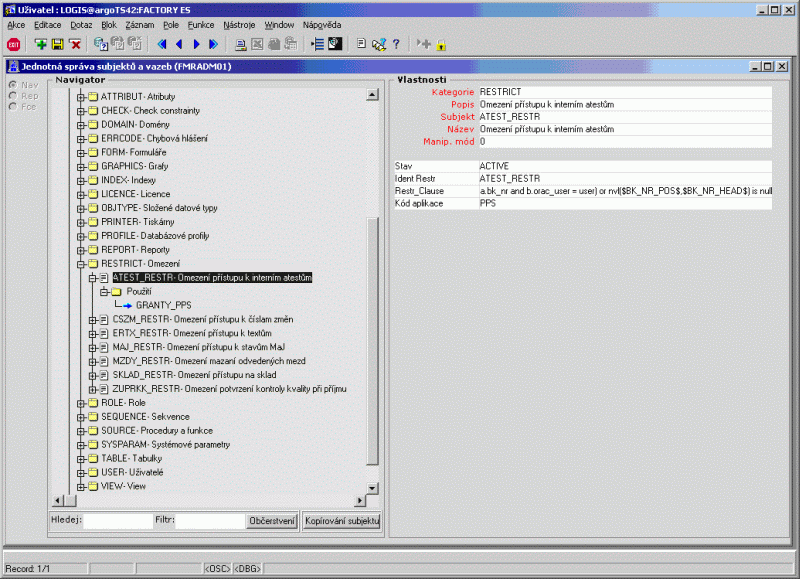Click navigator scrollbar up arrow
This screenshot has height=579, width=800.
(372, 95)
